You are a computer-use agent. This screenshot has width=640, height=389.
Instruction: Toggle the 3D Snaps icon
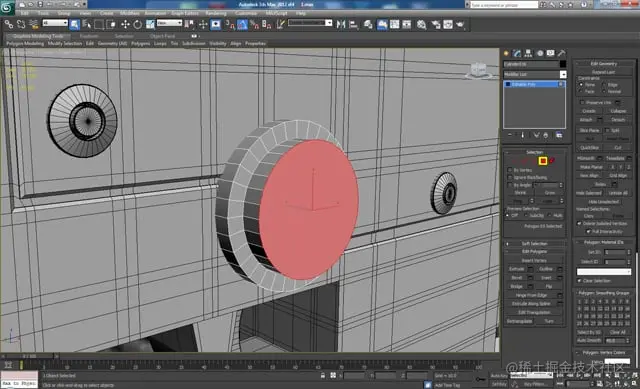coord(230,24)
